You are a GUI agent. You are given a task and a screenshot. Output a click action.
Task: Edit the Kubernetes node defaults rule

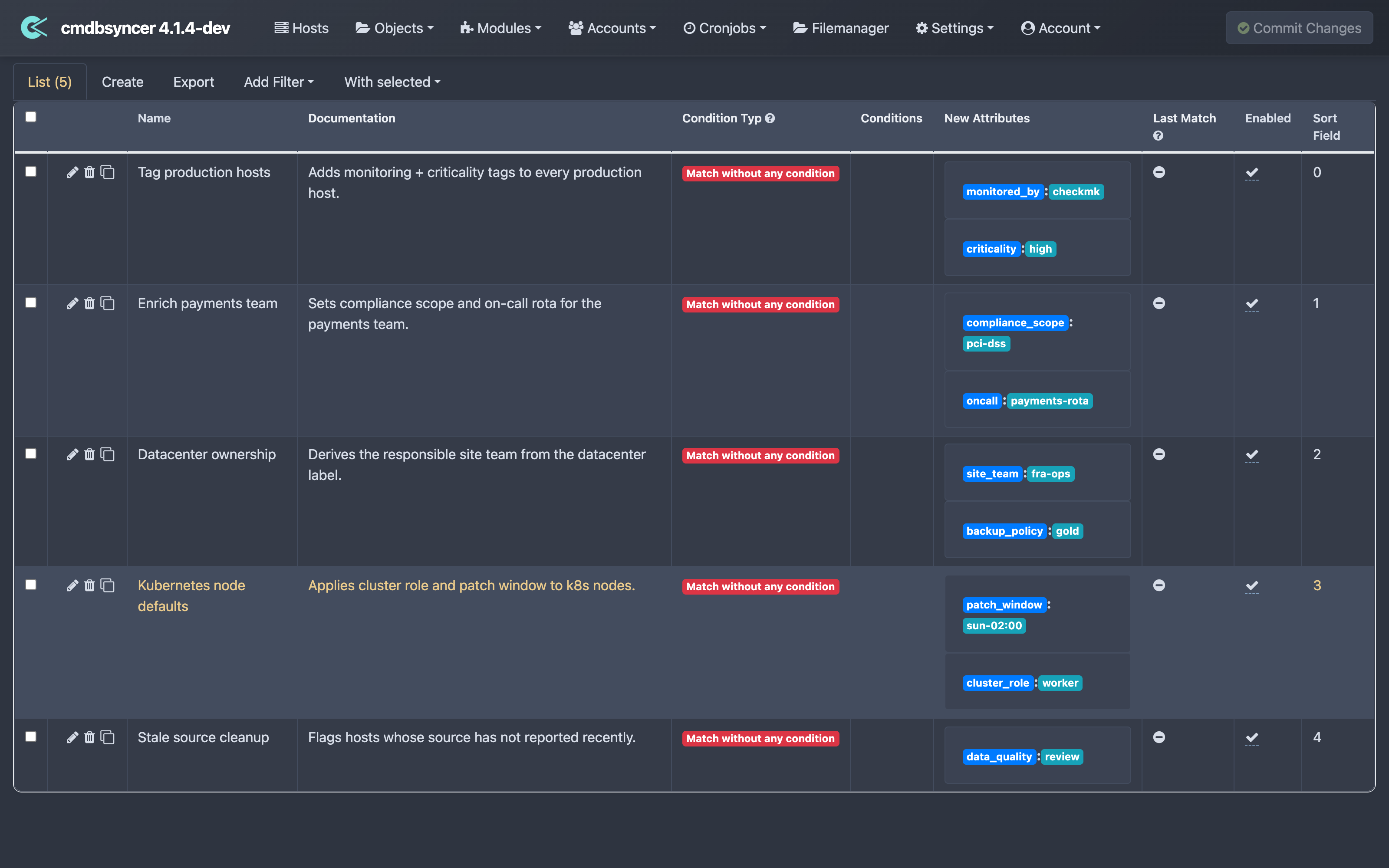click(72, 585)
